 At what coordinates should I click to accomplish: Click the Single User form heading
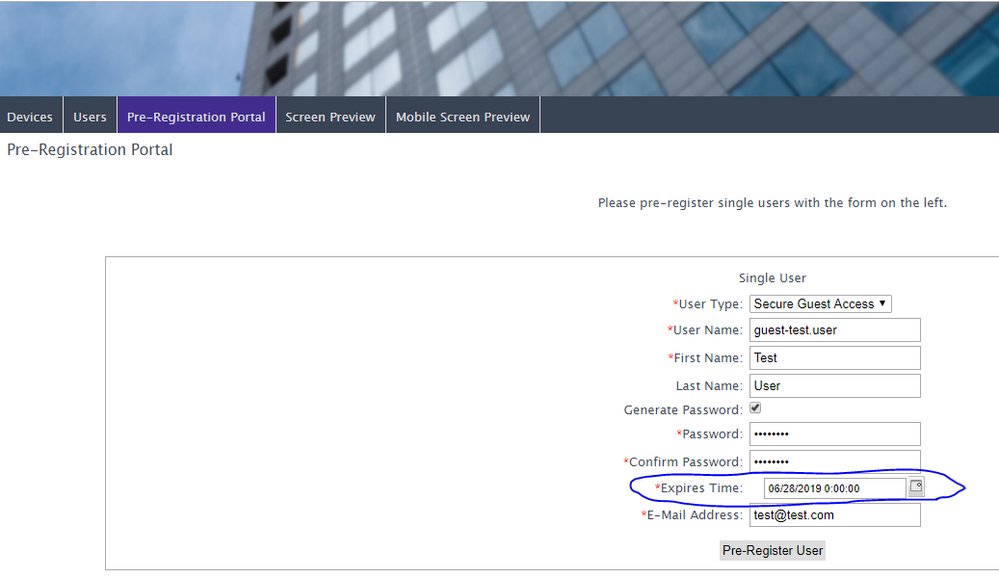772,278
